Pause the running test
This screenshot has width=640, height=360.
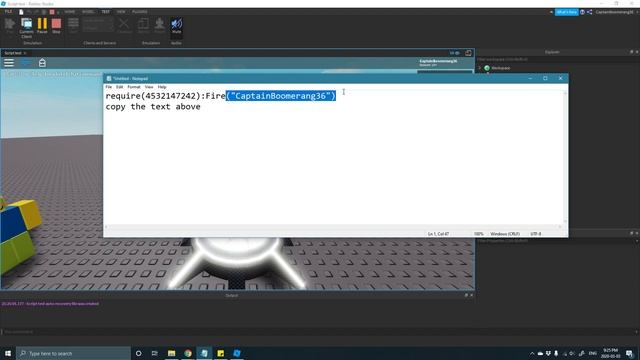[x=42, y=25]
